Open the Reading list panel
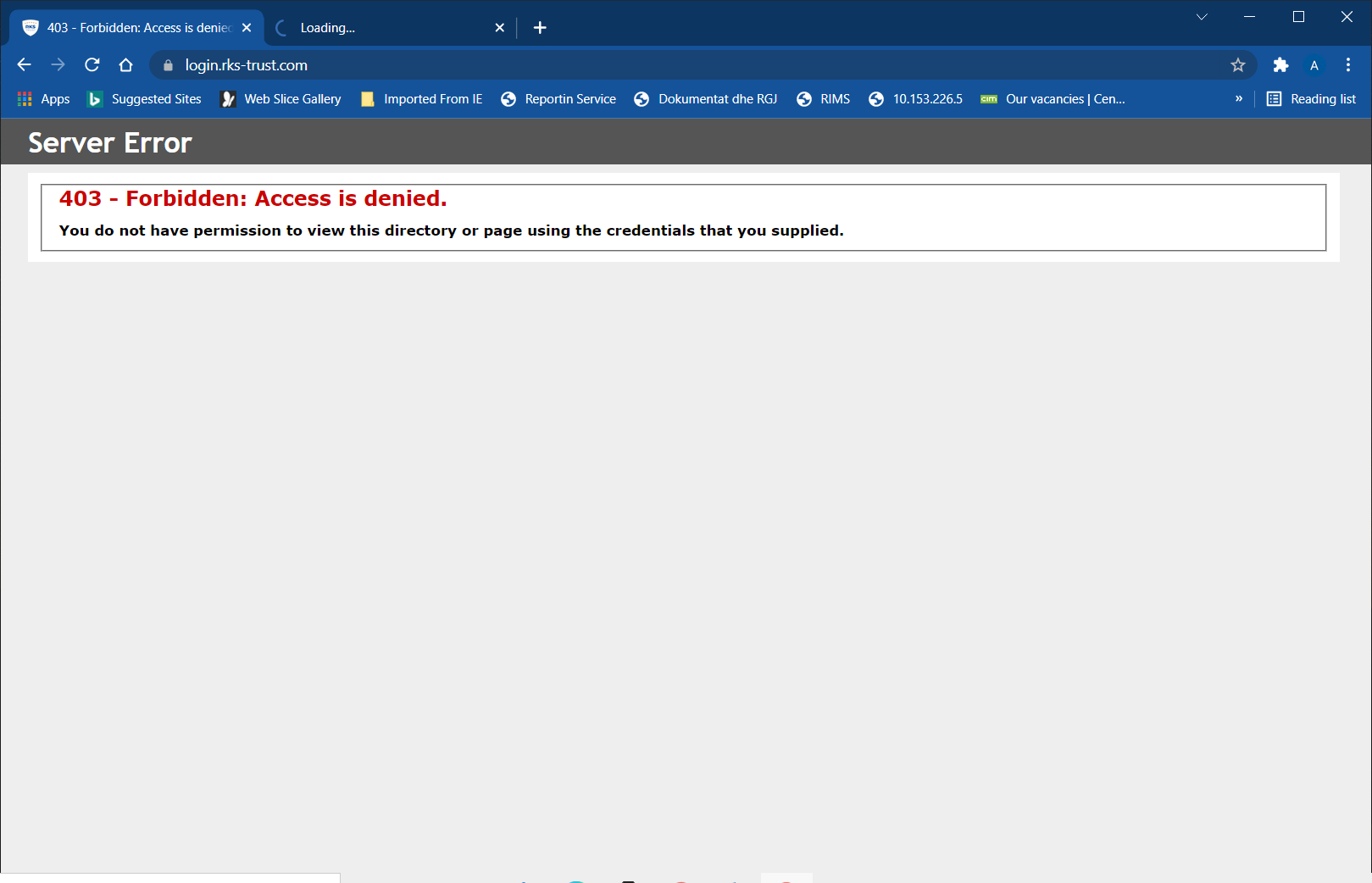This screenshot has height=883, width=1372. 1311,99
